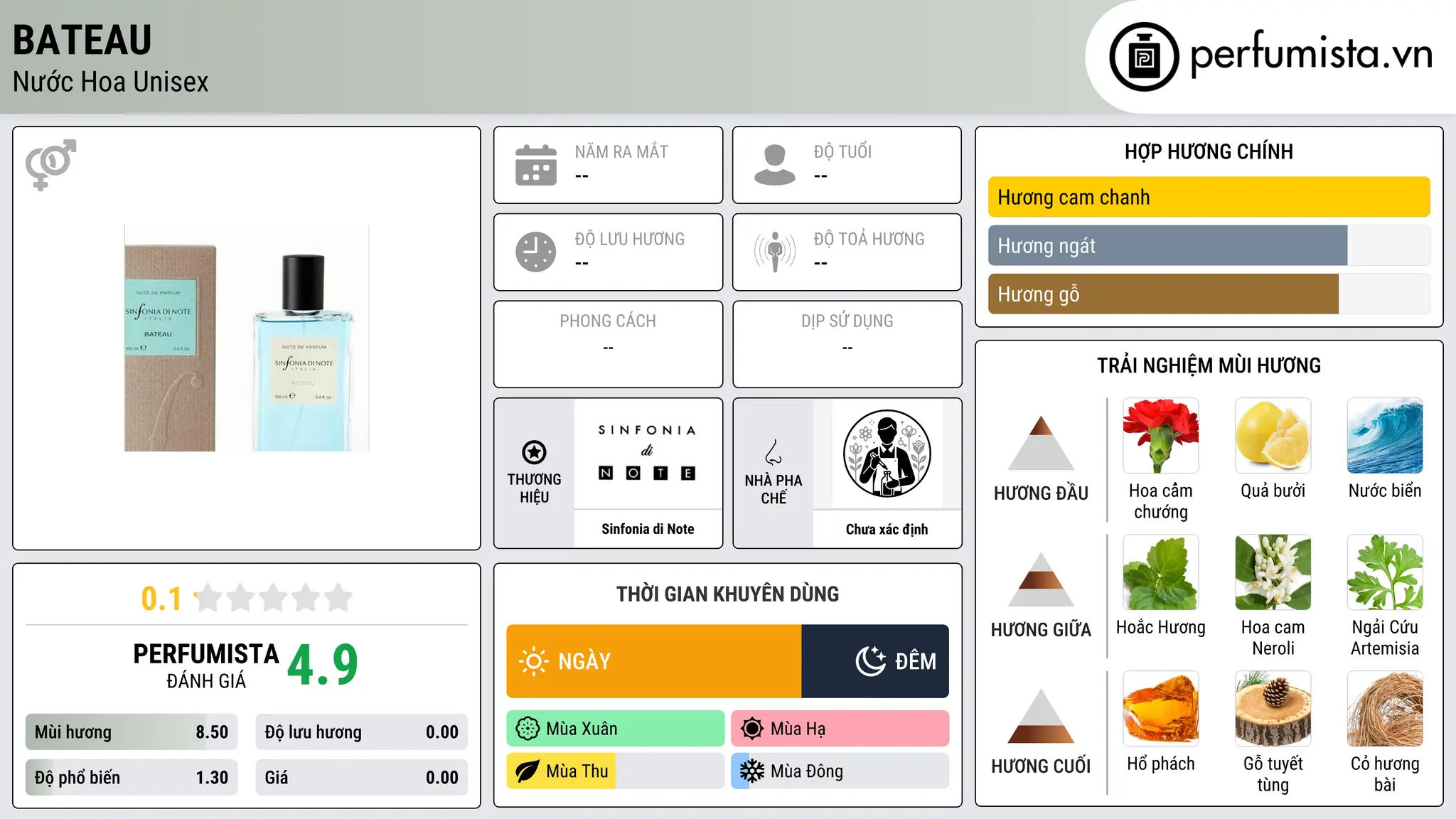Select the patchouli note image

1161,572
